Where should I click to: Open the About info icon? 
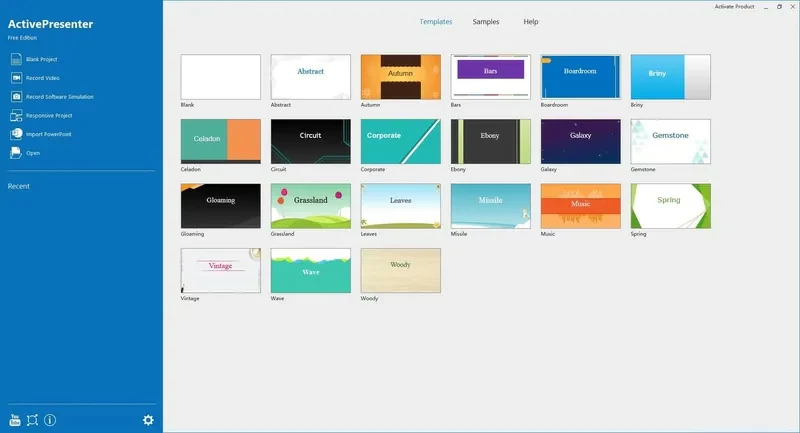pyautogui.click(x=50, y=420)
